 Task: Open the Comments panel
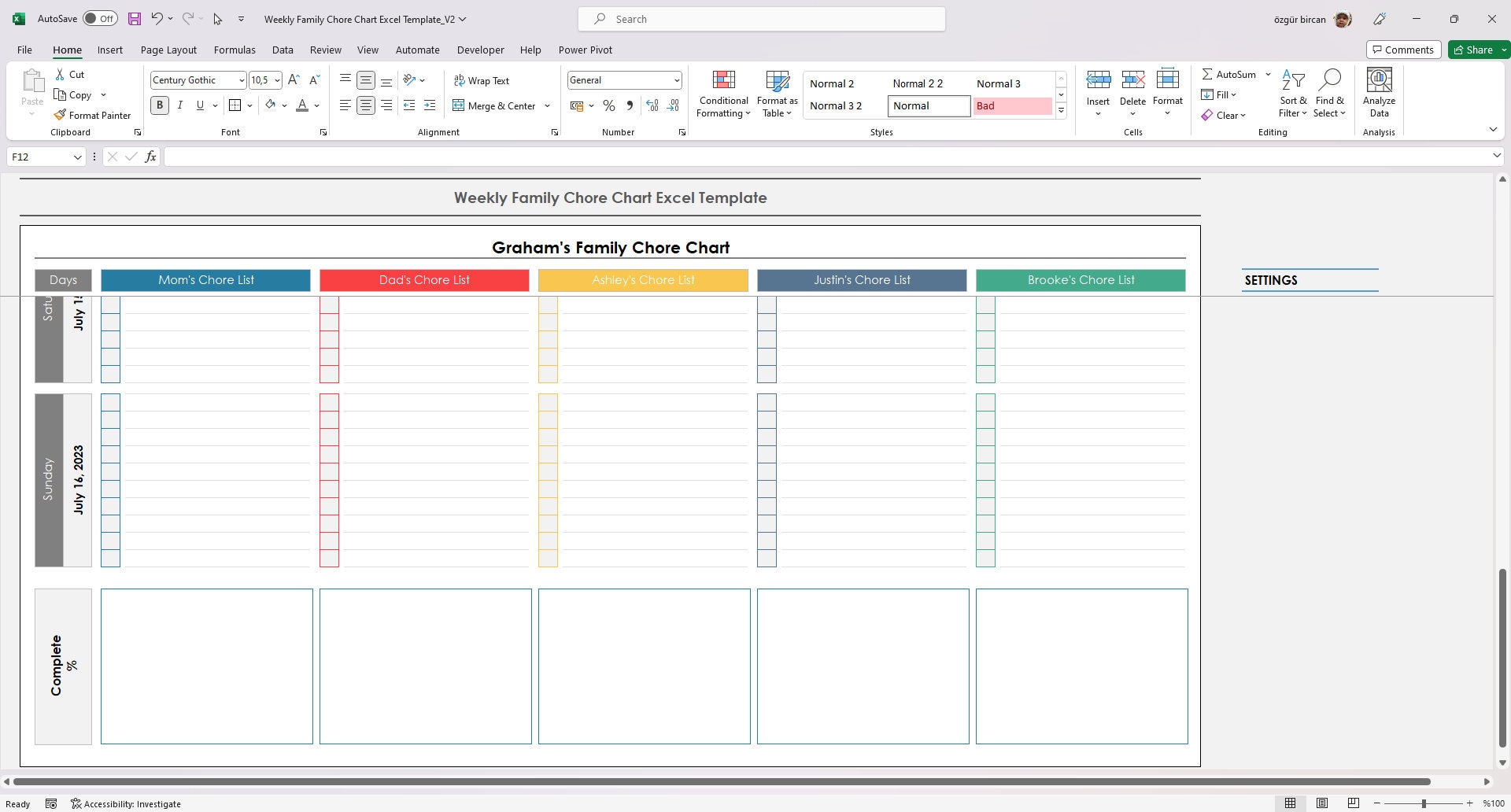[1404, 49]
